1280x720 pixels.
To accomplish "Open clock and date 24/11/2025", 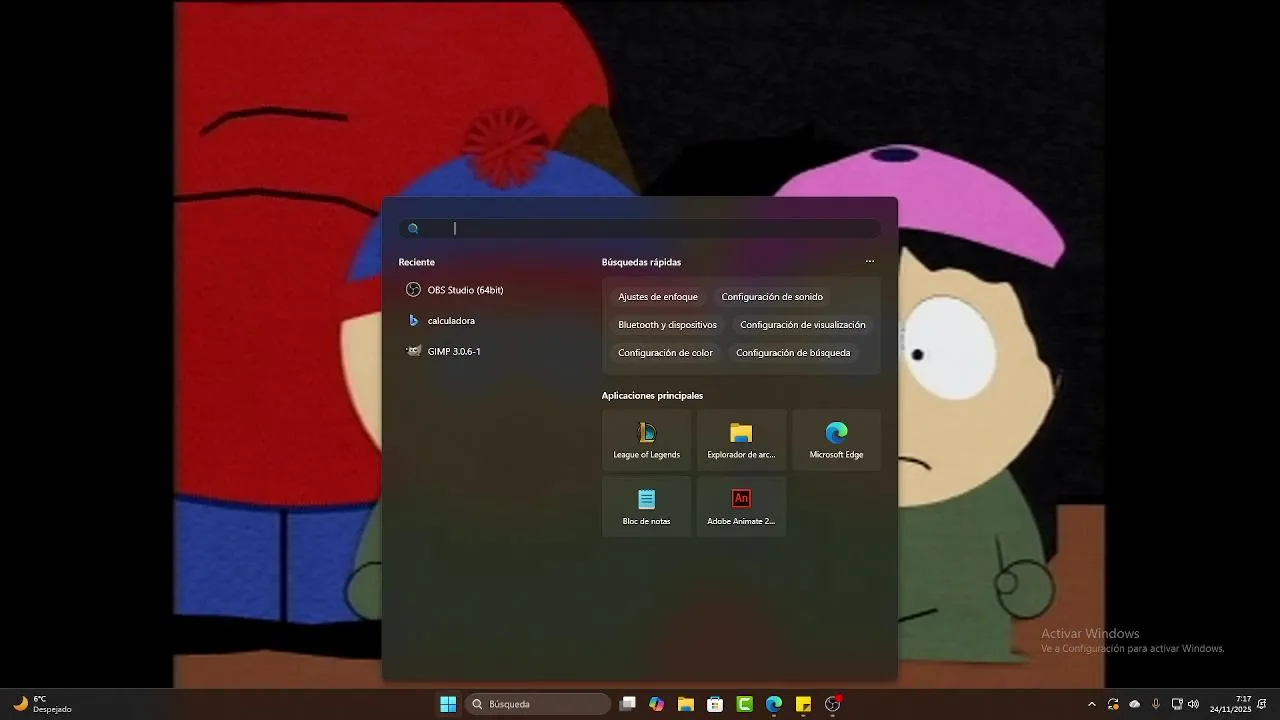I will pyautogui.click(x=1231, y=704).
